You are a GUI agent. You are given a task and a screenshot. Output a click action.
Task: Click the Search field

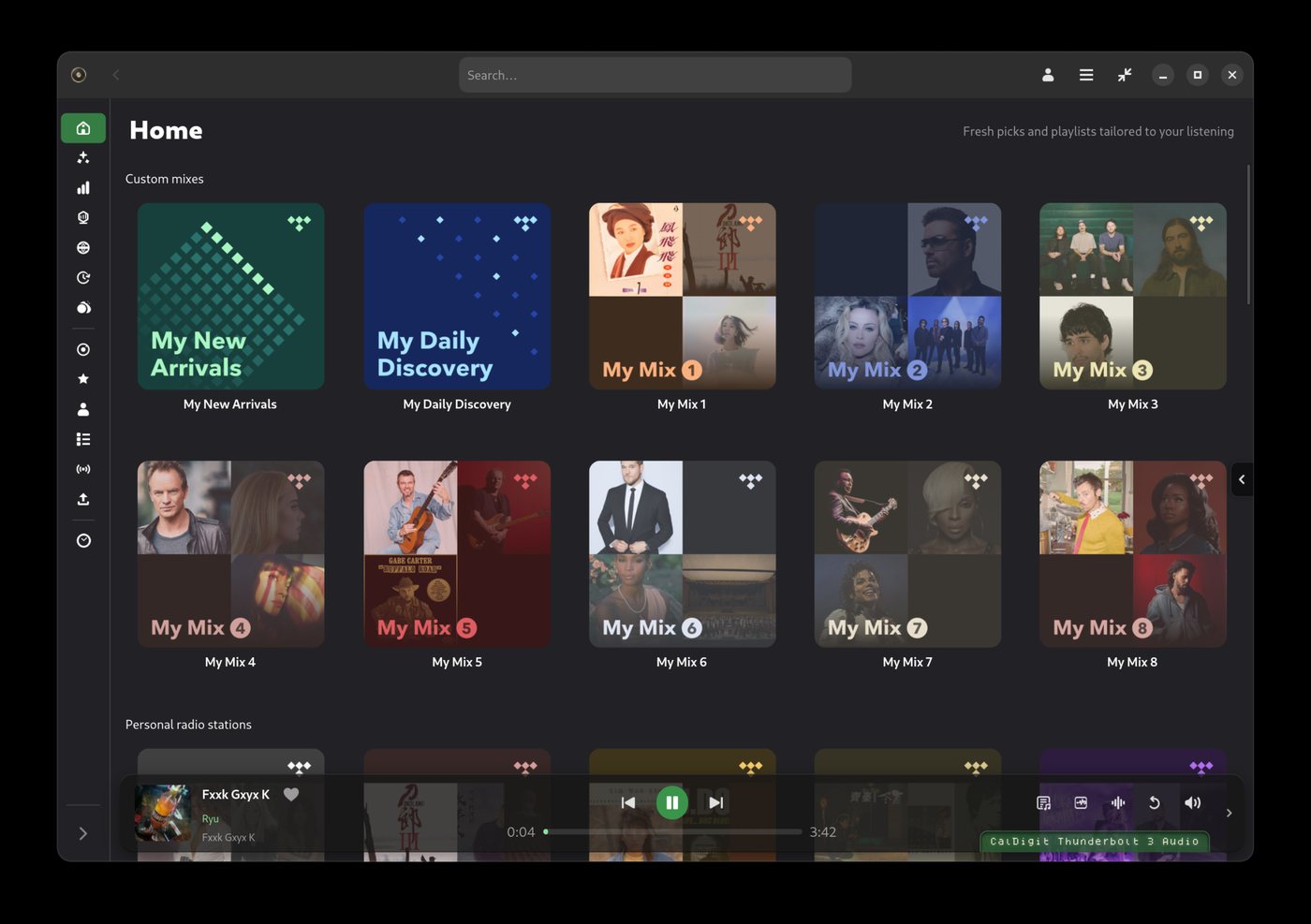655,75
